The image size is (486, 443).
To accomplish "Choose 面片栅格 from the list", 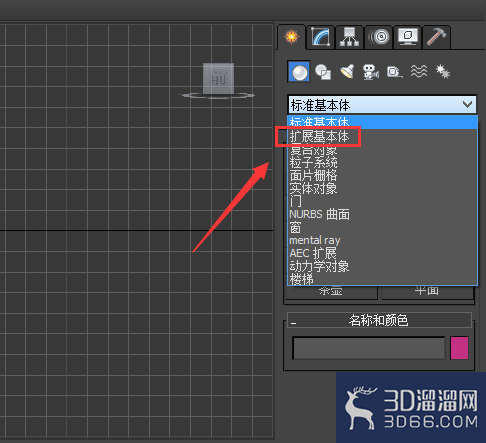I will (382, 175).
